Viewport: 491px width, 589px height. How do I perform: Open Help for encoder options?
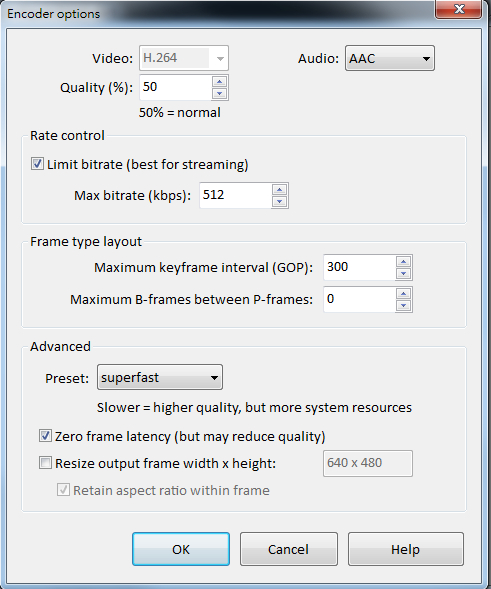click(x=405, y=549)
